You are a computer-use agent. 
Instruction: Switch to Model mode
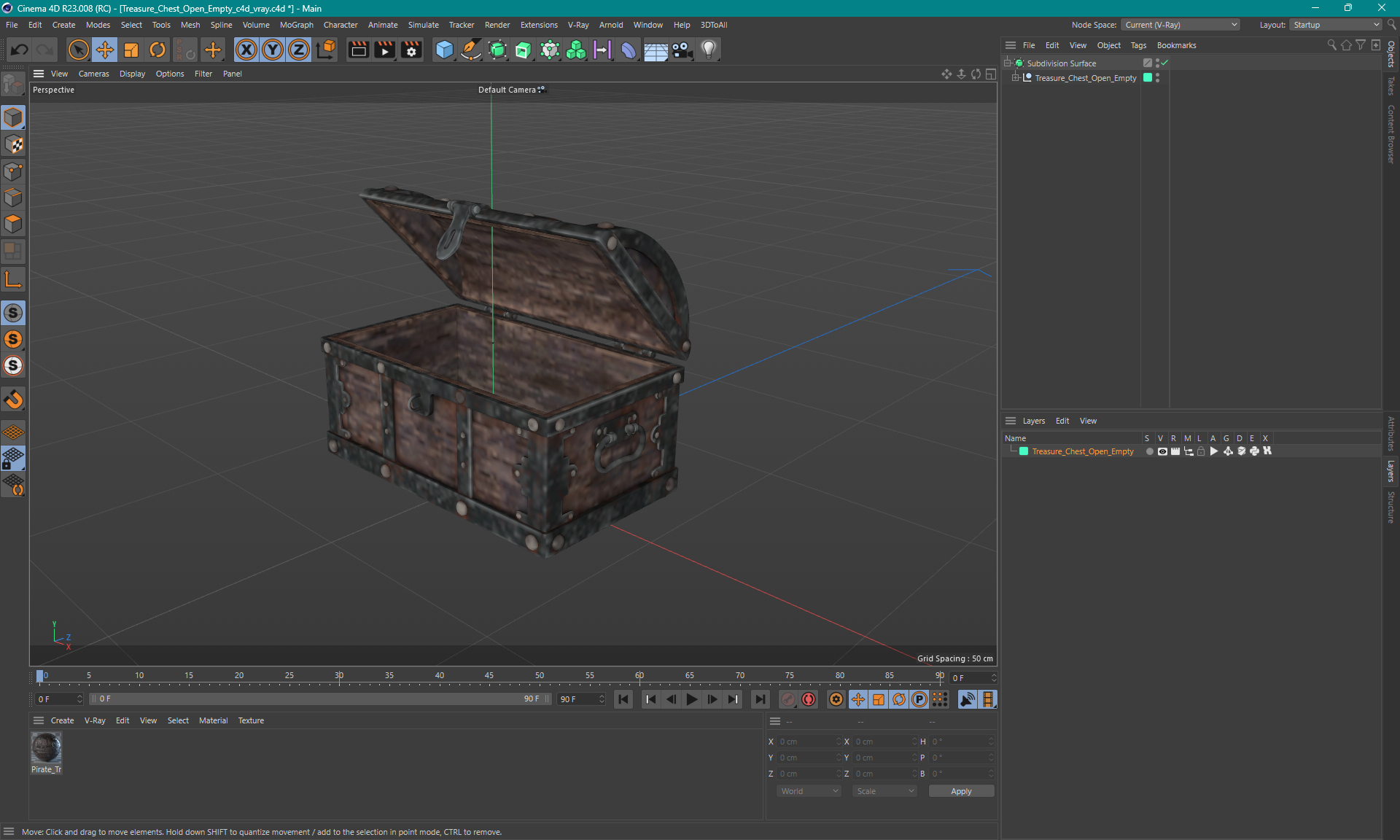click(13, 117)
